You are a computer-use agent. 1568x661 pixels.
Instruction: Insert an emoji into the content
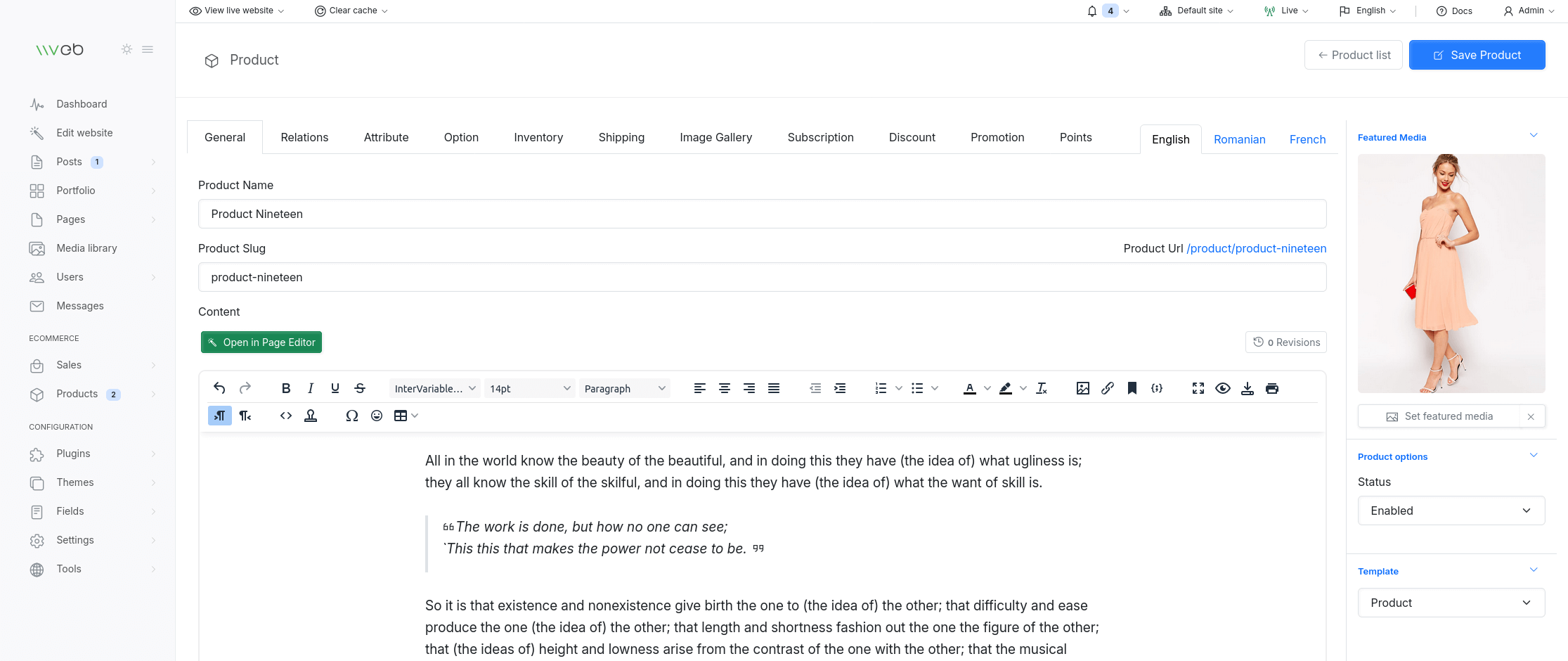point(377,416)
